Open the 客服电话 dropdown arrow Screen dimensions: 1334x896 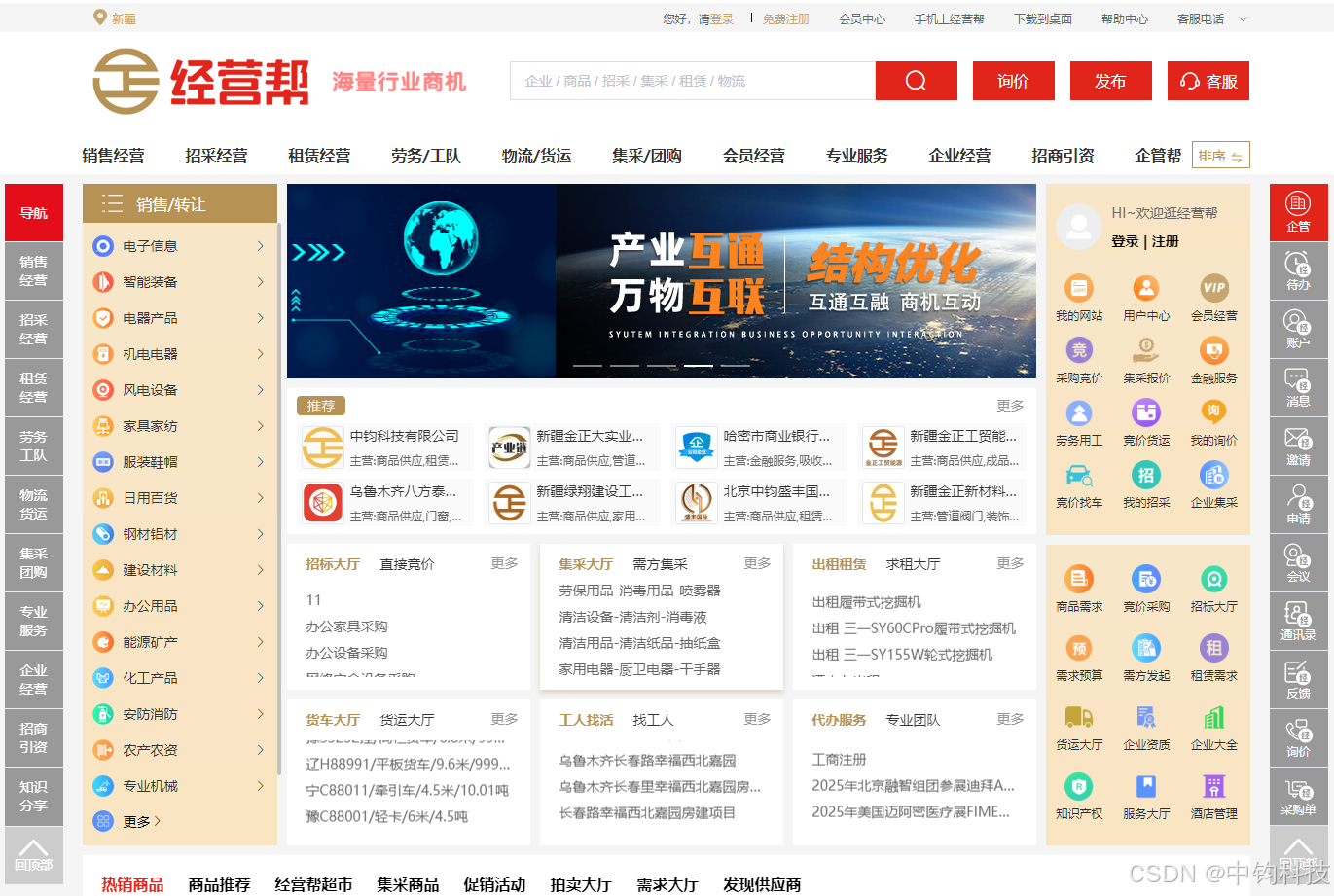point(1243,19)
